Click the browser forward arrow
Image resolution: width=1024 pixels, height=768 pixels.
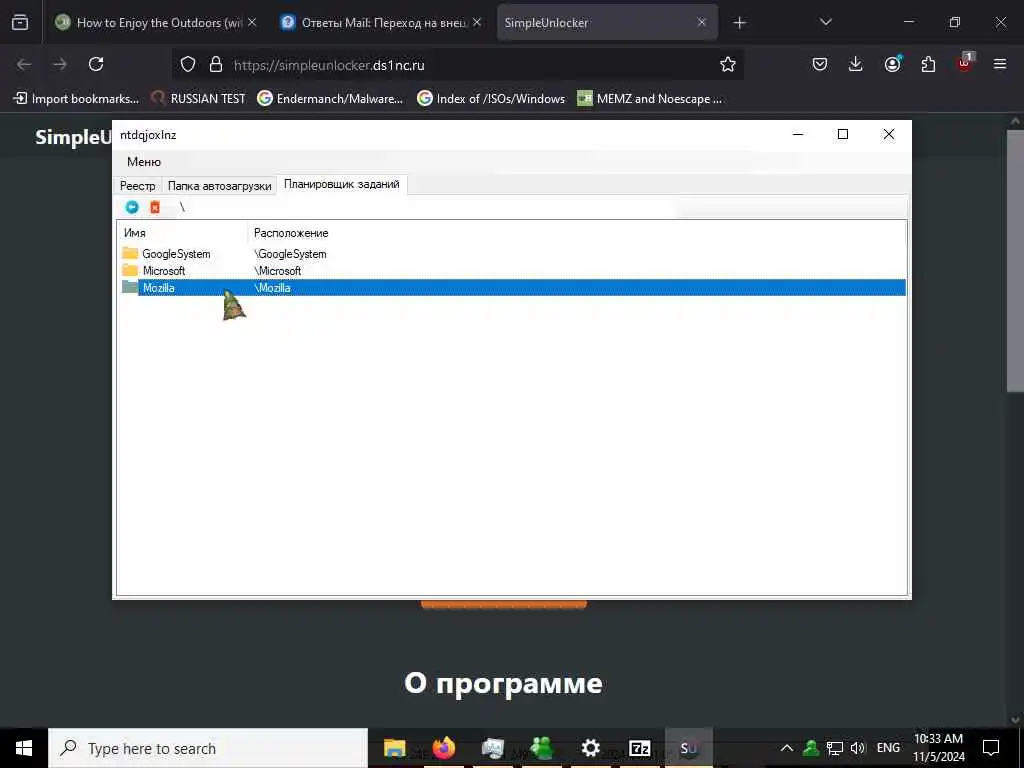pyautogui.click(x=60, y=64)
